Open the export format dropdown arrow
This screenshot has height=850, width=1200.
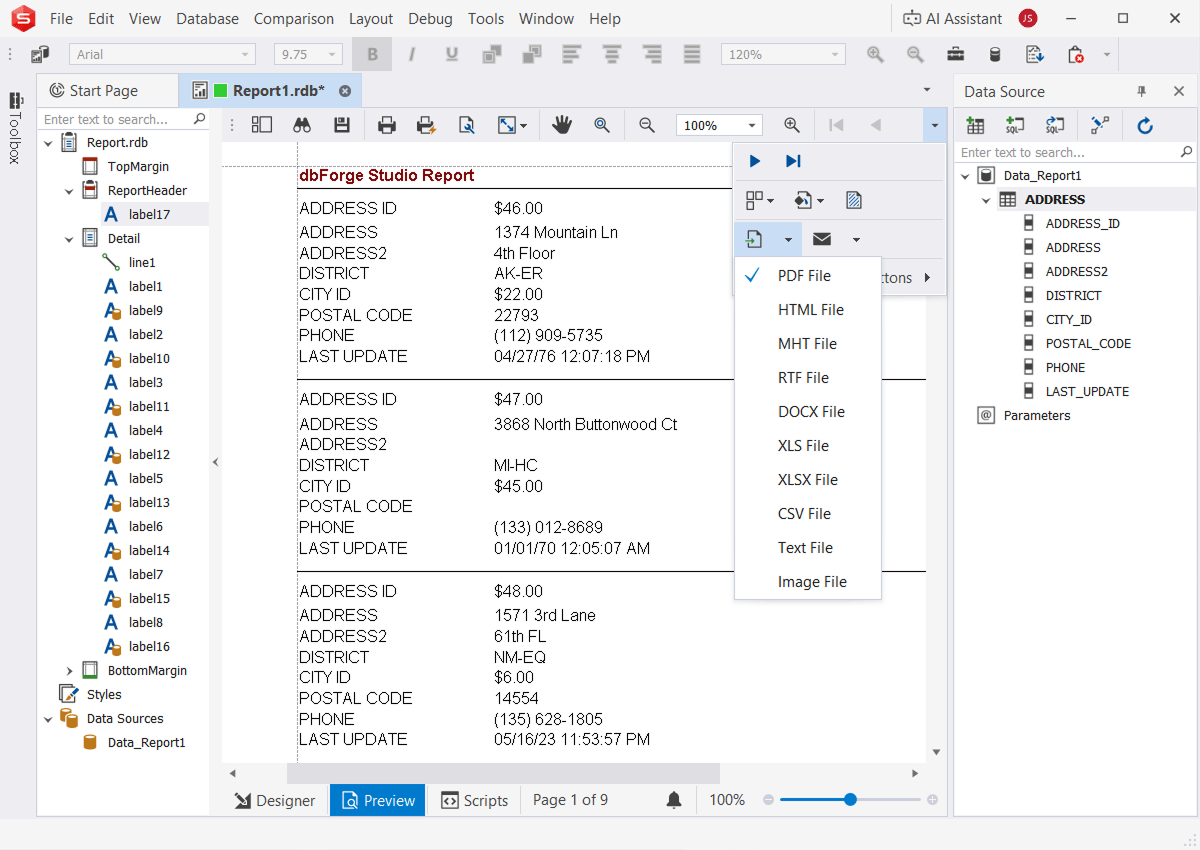pos(788,239)
